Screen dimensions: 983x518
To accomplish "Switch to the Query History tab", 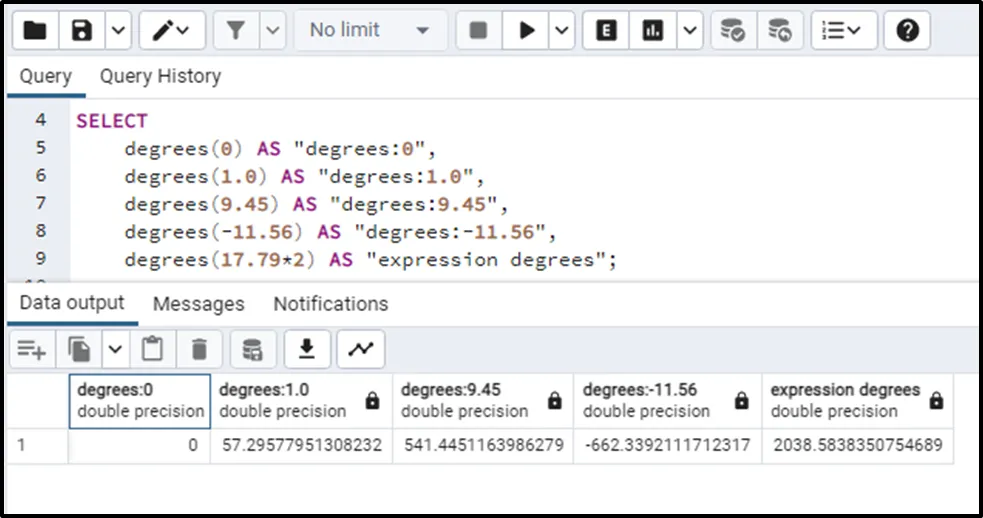I will point(160,76).
